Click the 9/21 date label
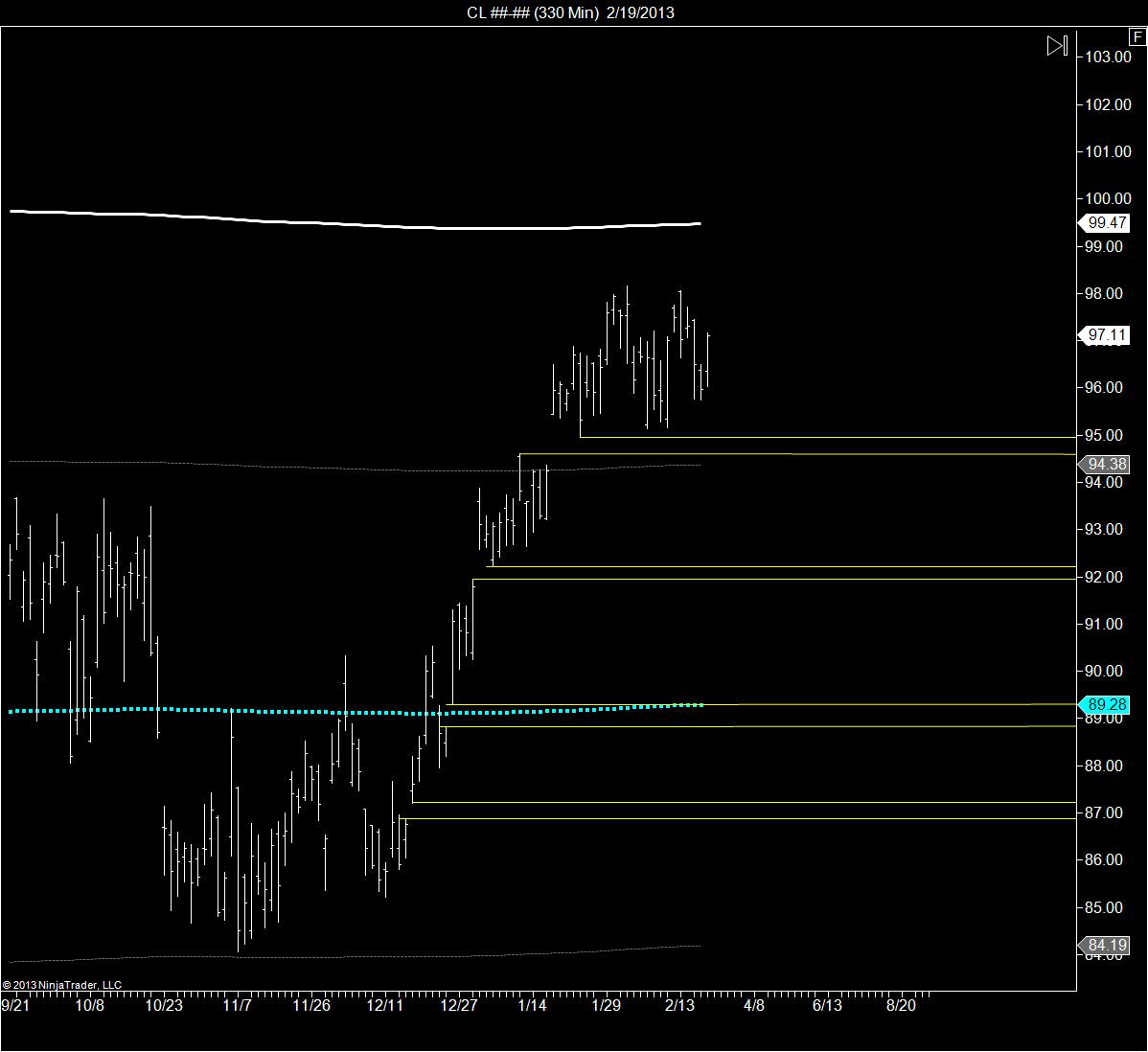1148x1052 pixels. (15, 1005)
